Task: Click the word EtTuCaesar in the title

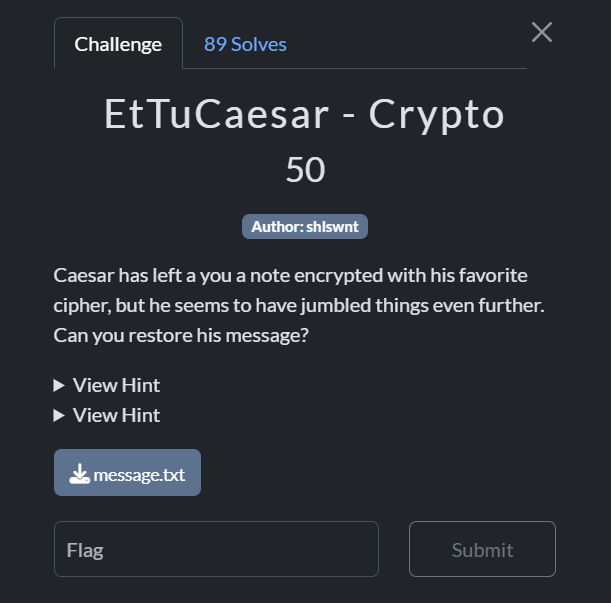Action: click(216, 116)
